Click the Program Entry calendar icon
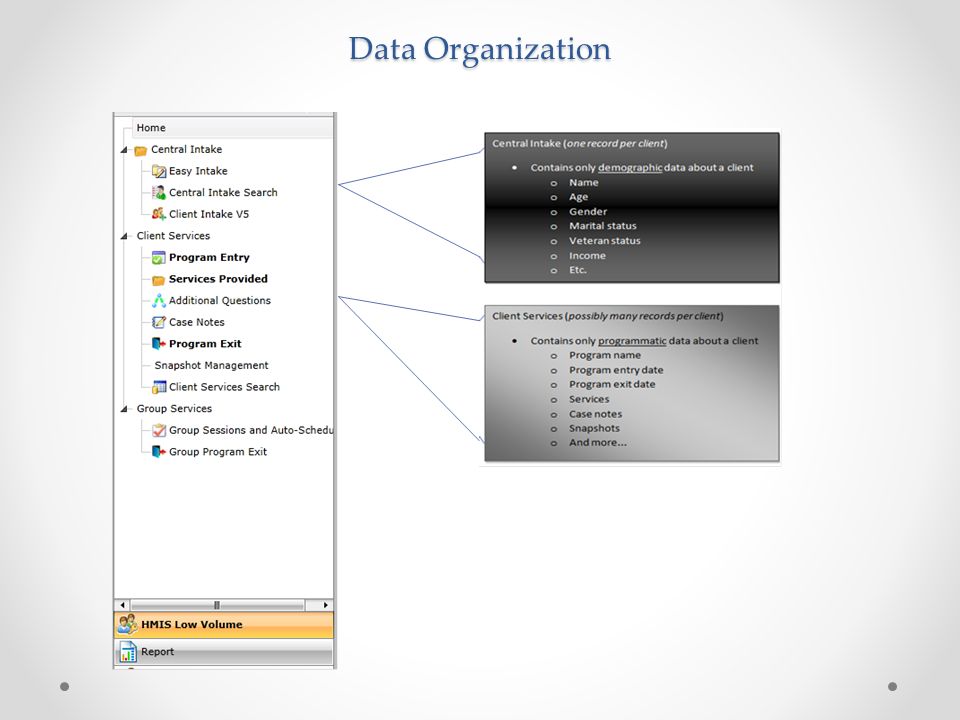960x720 pixels. [x=159, y=257]
